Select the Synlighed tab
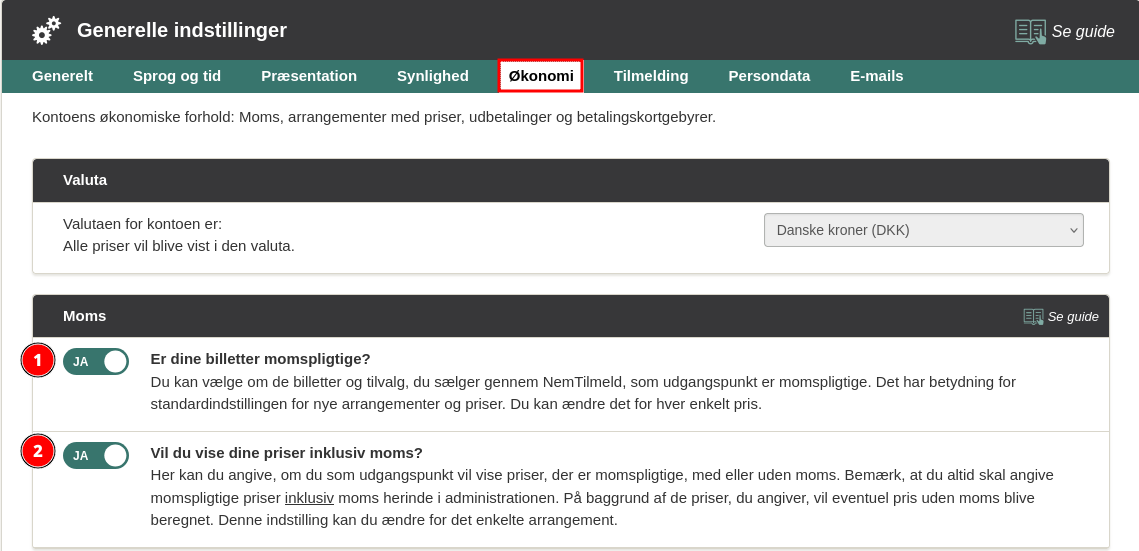1139x551 pixels. tap(432, 76)
